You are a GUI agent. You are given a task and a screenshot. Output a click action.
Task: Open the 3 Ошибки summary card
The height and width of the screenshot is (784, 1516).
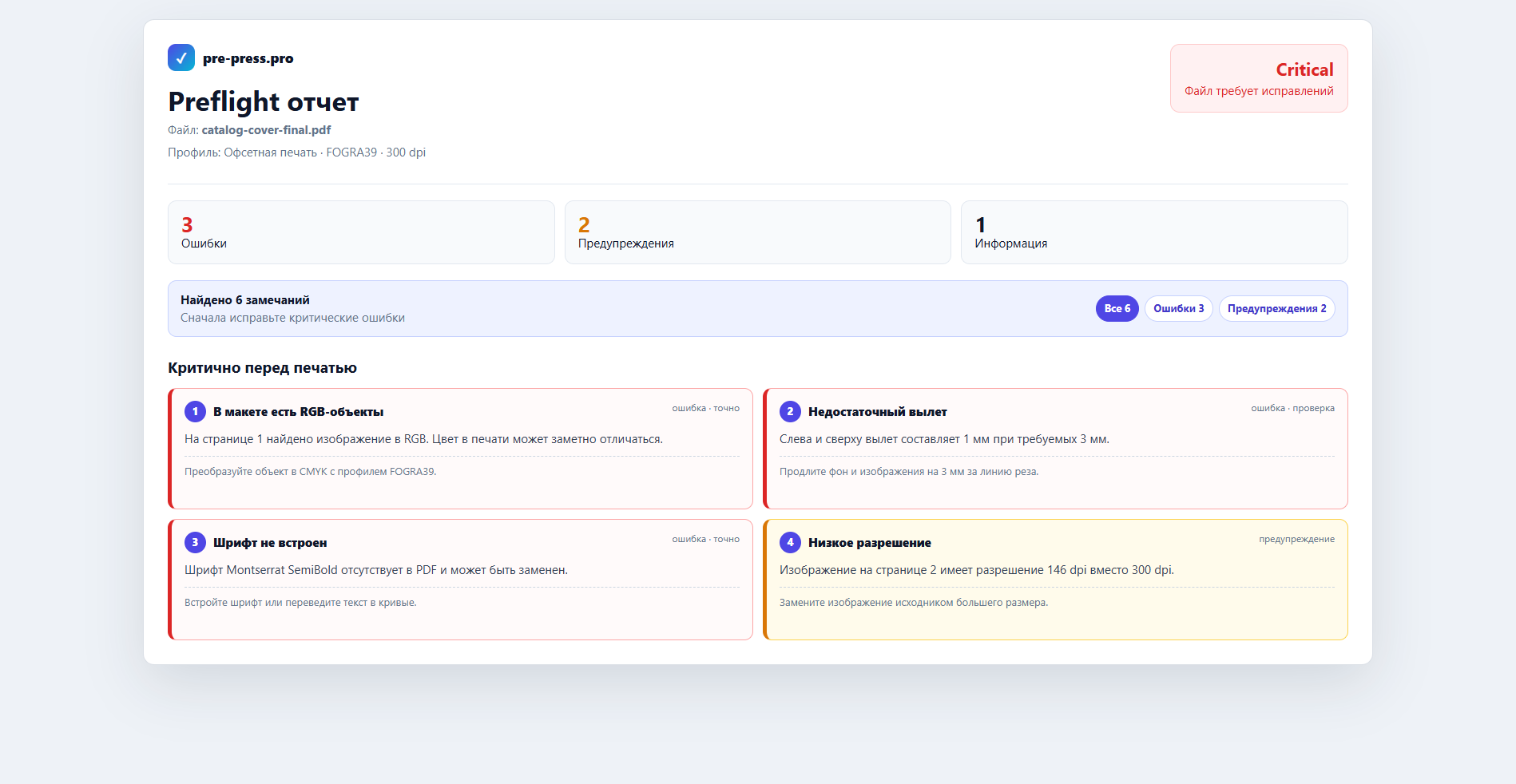pyautogui.click(x=361, y=232)
